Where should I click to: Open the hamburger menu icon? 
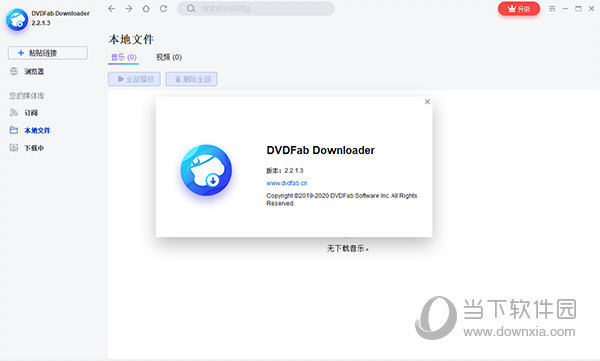[x=552, y=8]
